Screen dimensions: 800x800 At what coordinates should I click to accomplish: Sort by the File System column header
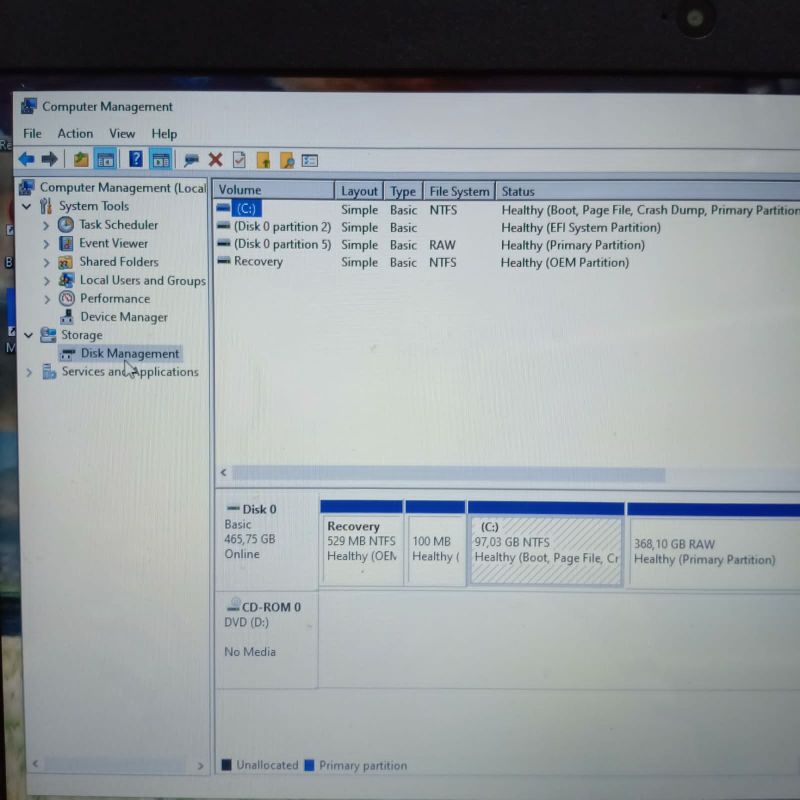[x=459, y=191]
